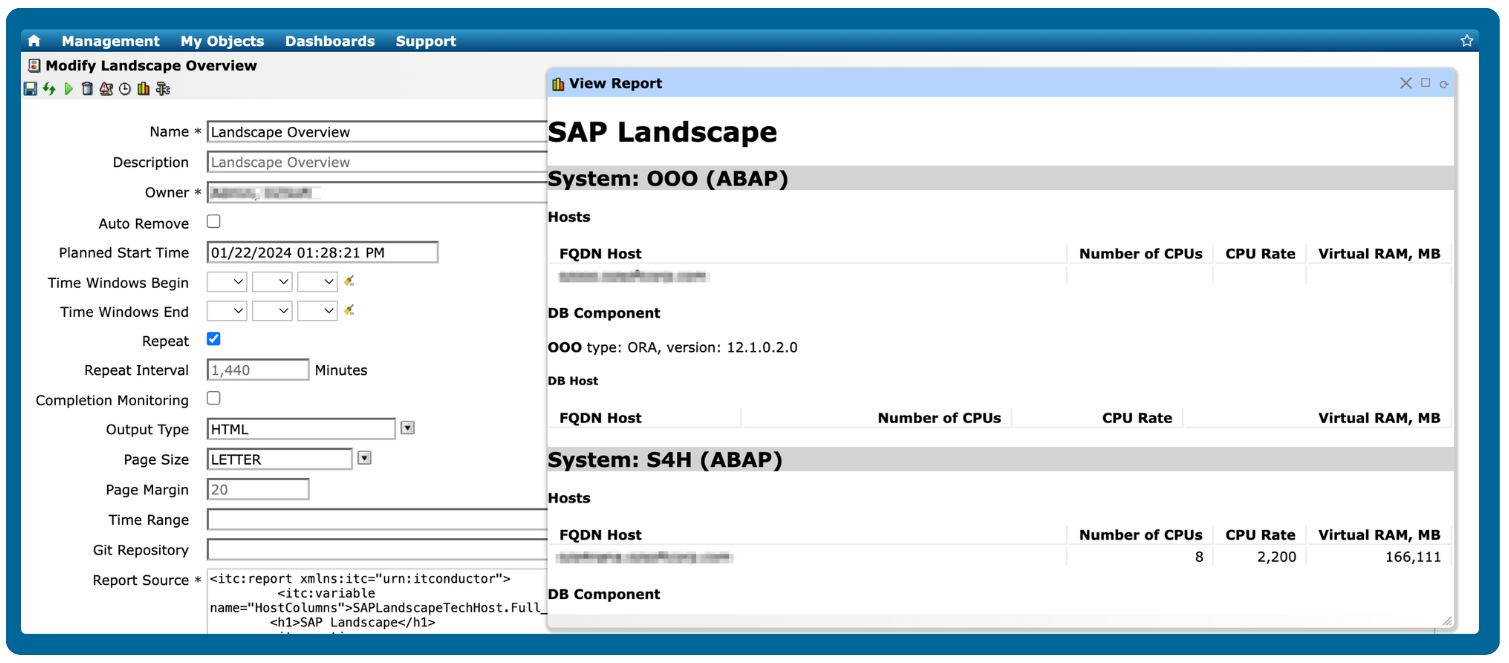This screenshot has width=1509, height=663.
Task: Open third Time Windows End dropdown
Action: [318, 312]
